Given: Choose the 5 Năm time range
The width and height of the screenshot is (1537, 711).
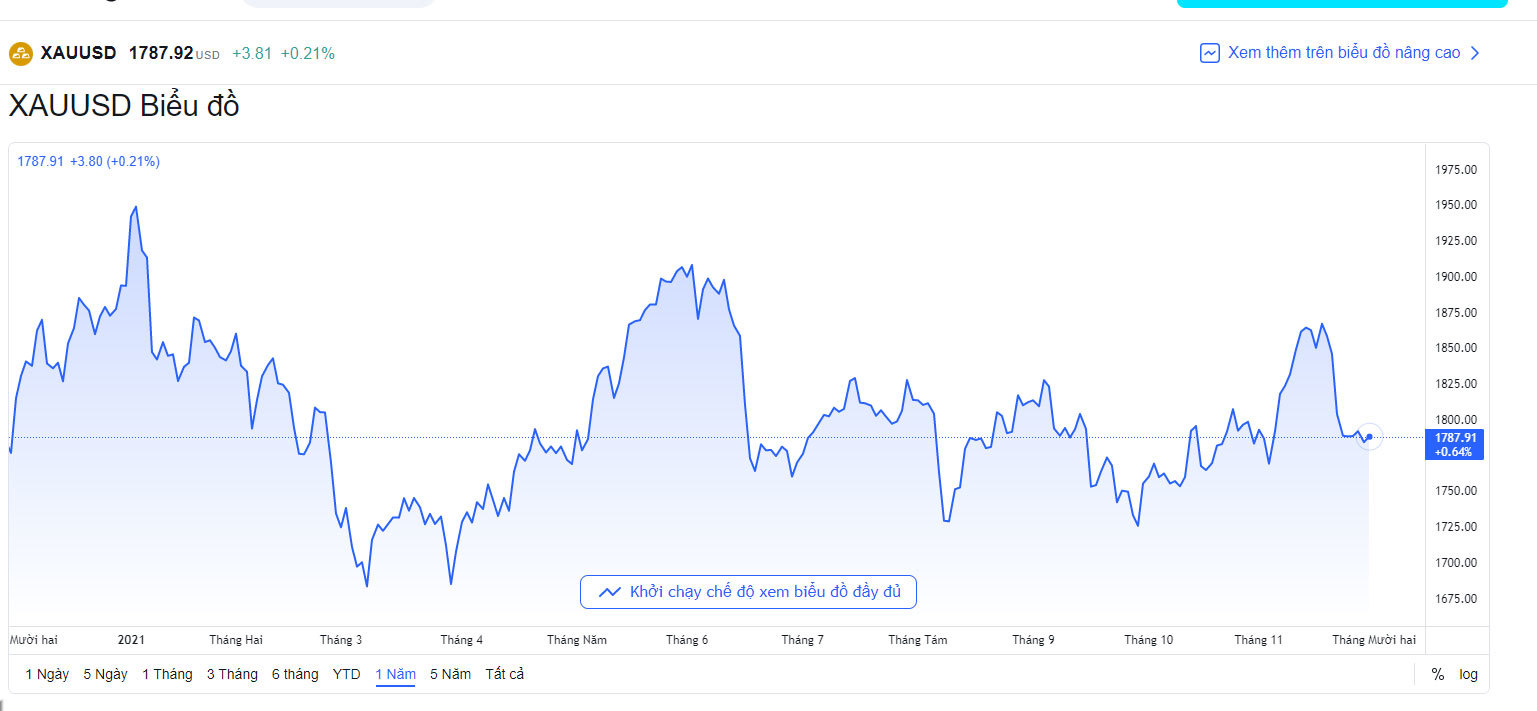Looking at the screenshot, I should pyautogui.click(x=450, y=674).
